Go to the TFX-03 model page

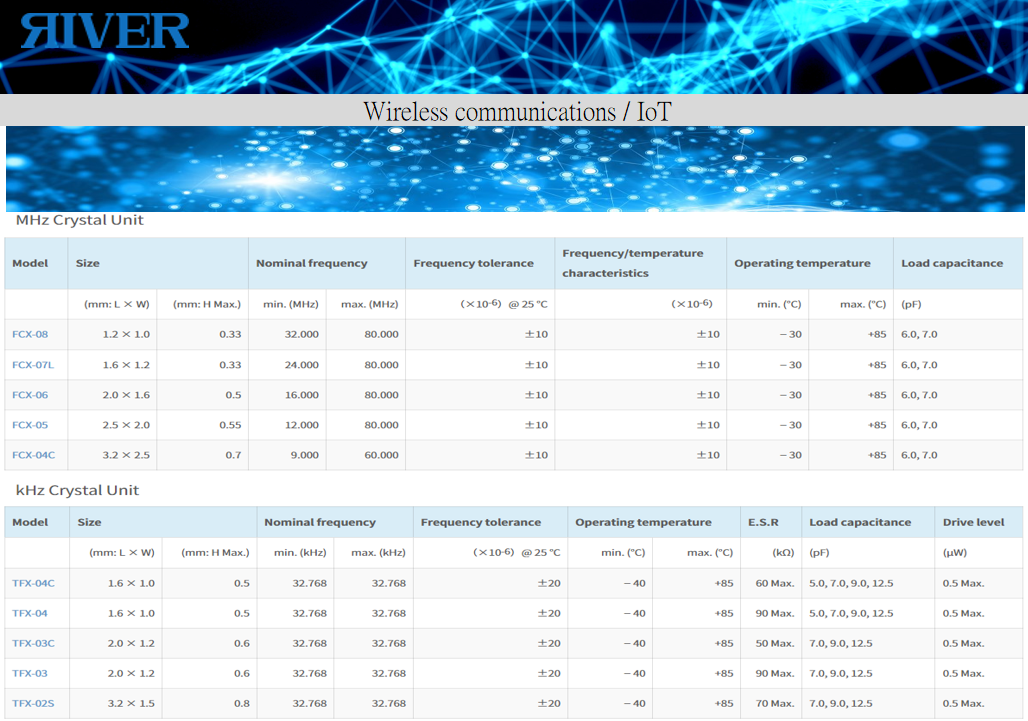pyautogui.click(x=30, y=673)
